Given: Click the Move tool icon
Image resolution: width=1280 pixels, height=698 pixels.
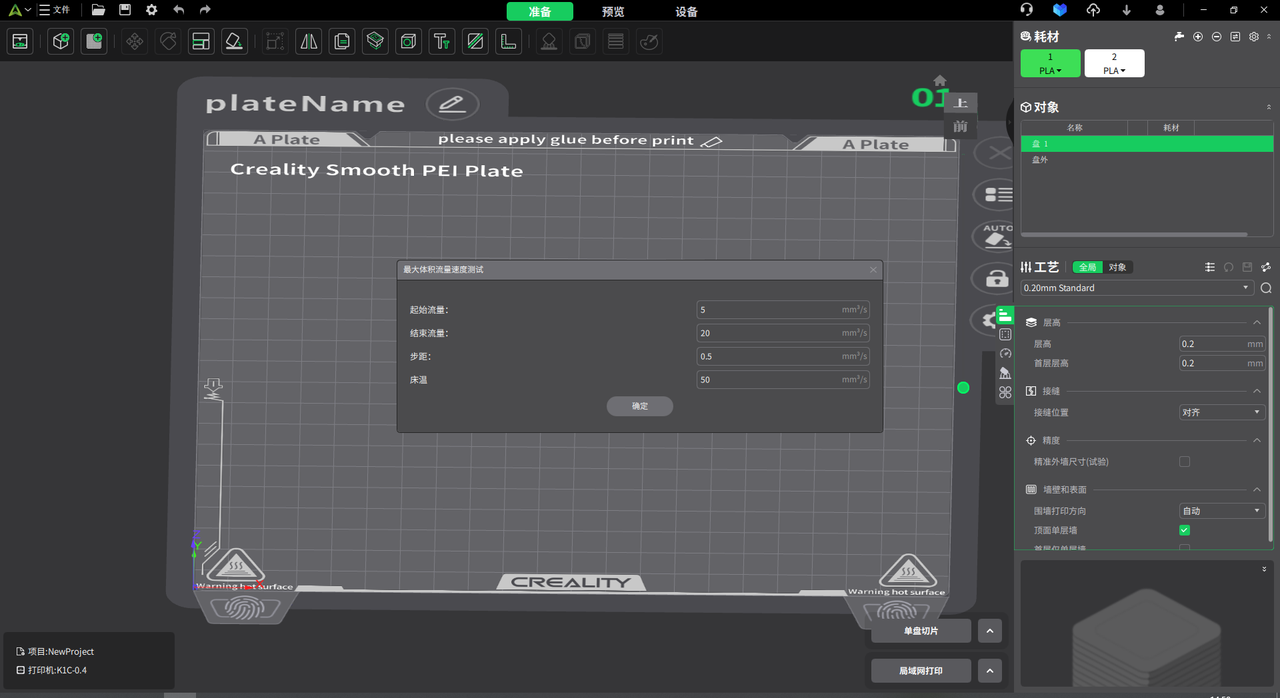Looking at the screenshot, I should point(135,42).
